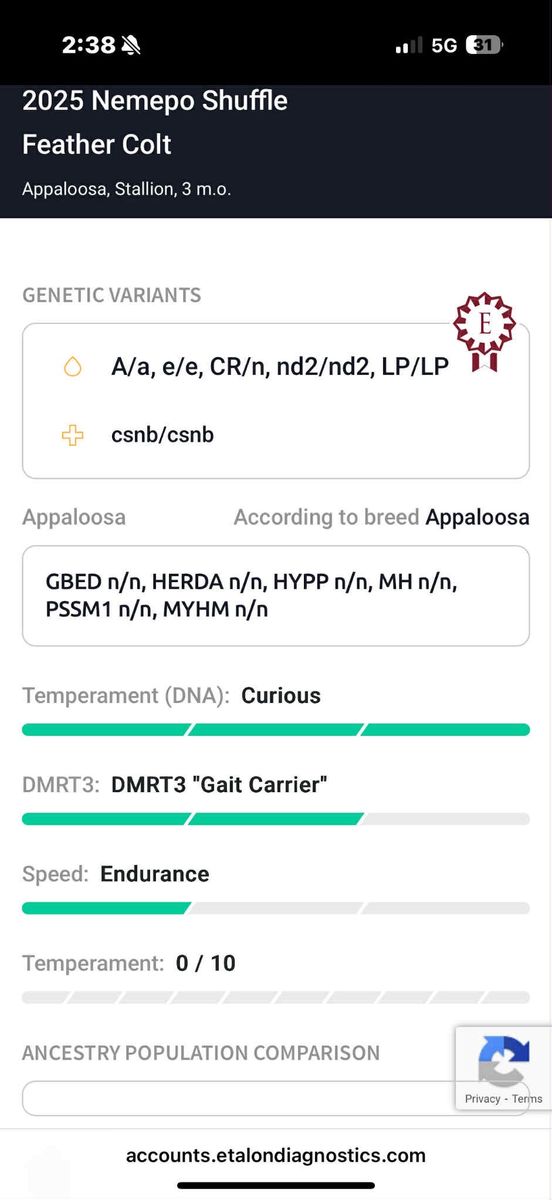Image resolution: width=552 pixels, height=1200 pixels.
Task: Open the GBED HERDA HYPP breed panel box
Action: coord(276,595)
